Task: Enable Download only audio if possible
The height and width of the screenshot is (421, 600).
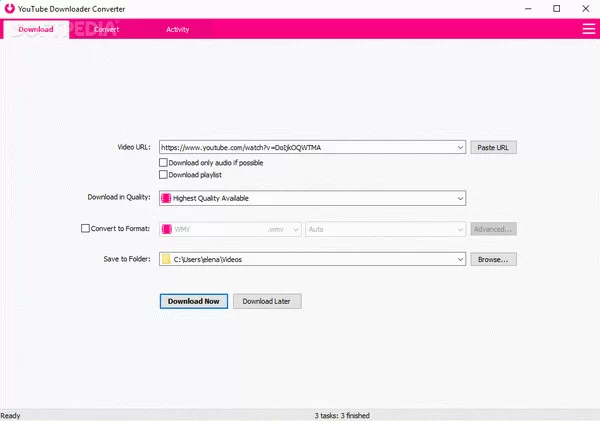Action: point(164,162)
